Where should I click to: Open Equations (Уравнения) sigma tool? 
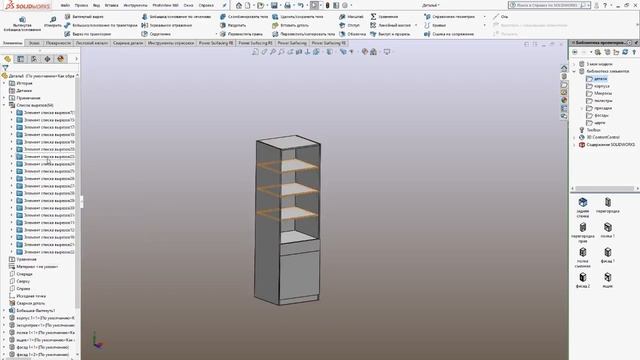tap(384, 17)
